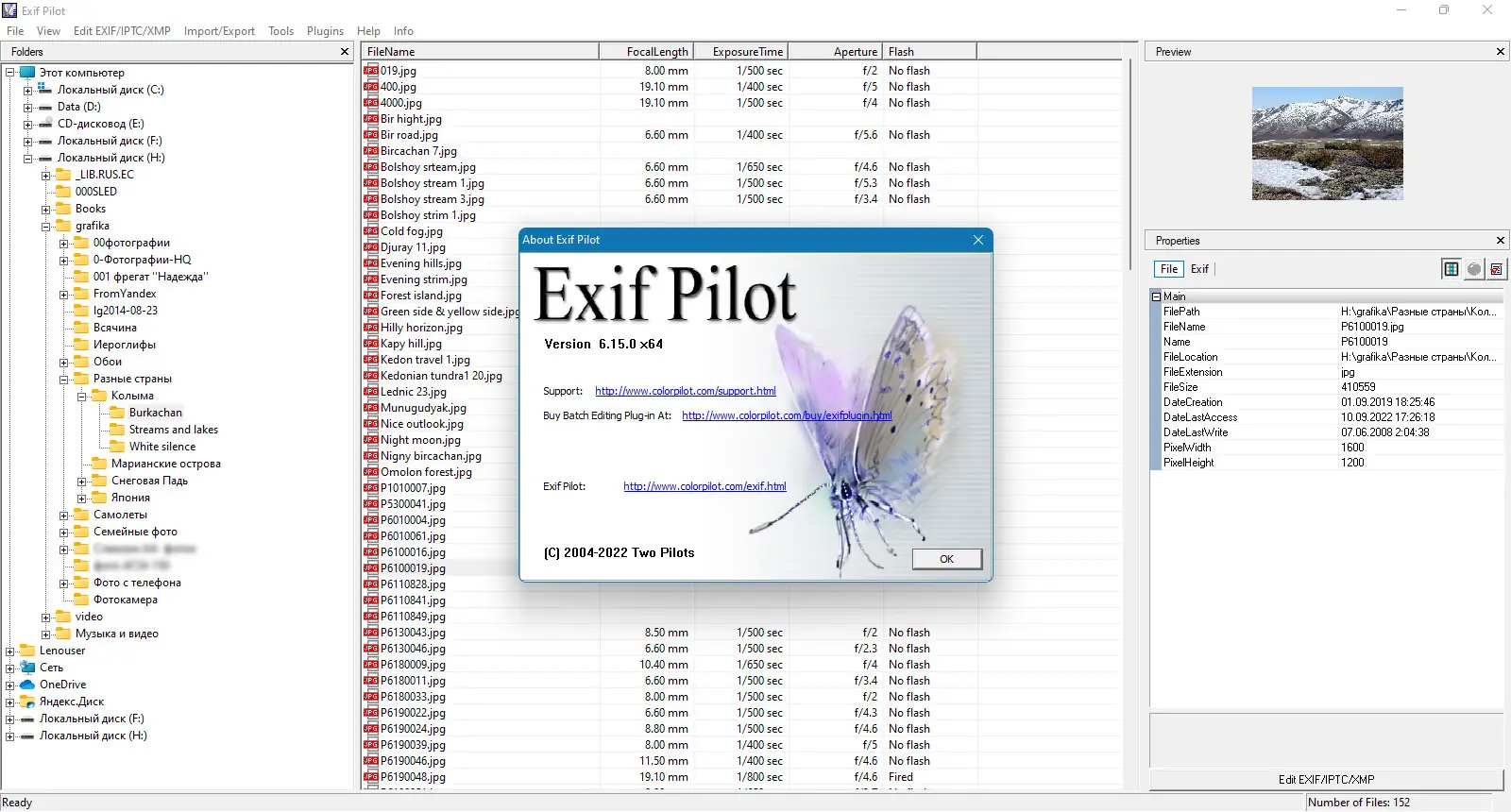Click the JPG icon beside P6180033.jpg
This screenshot has width=1511, height=812.
click(x=371, y=697)
